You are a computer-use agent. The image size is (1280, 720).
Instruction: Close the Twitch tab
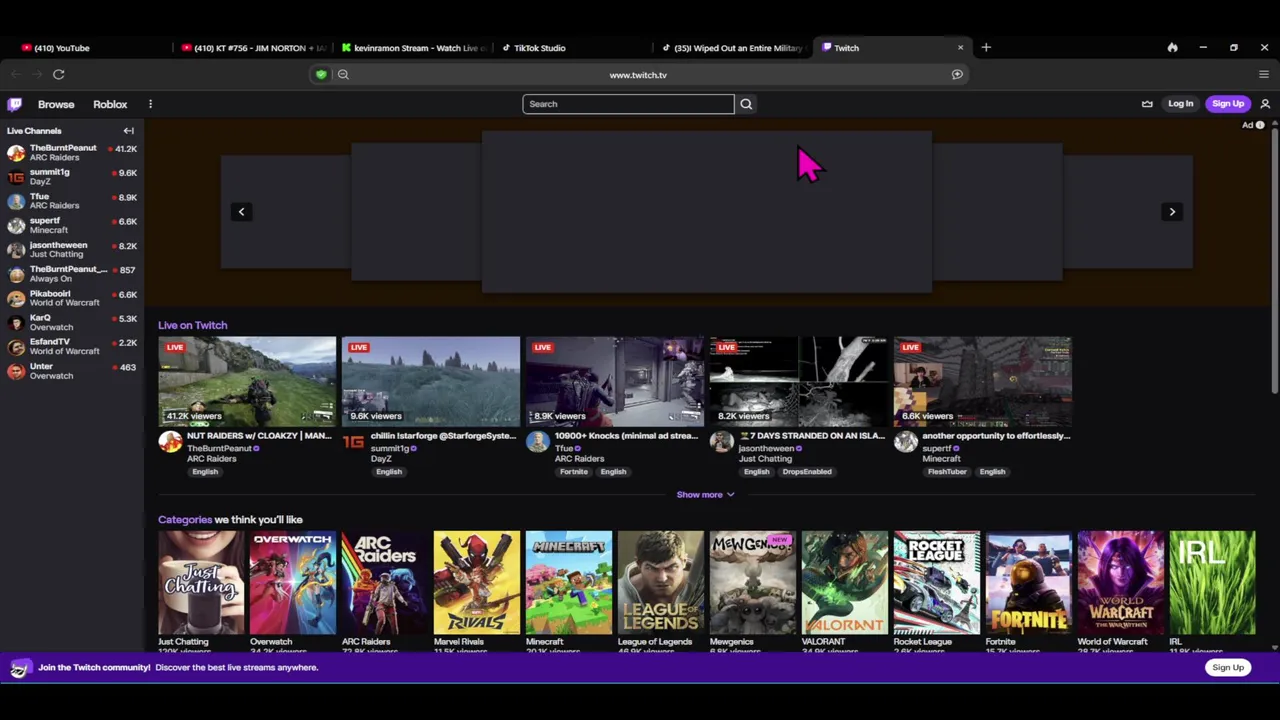click(x=960, y=47)
